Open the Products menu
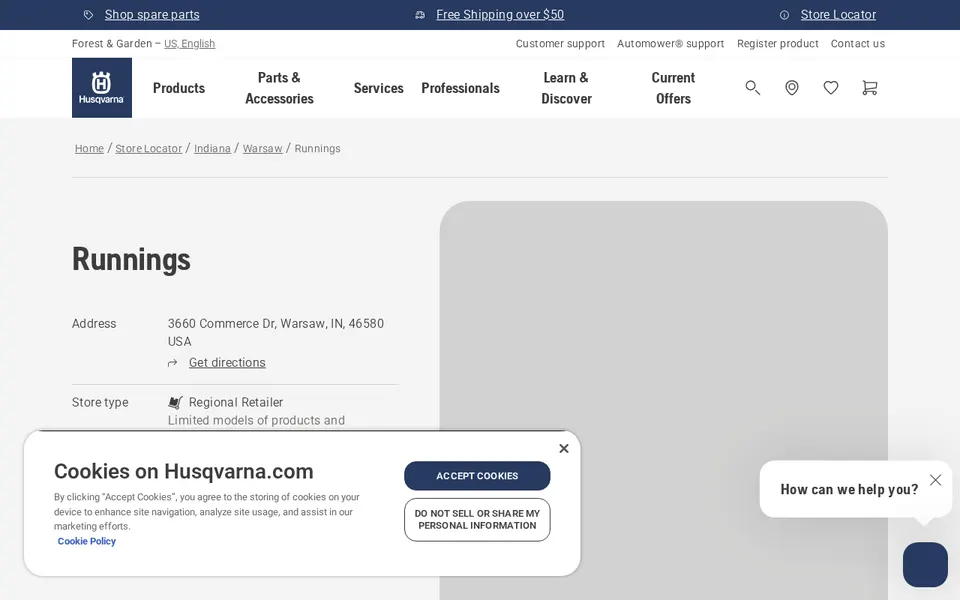Image resolution: width=960 pixels, height=600 pixels. tap(179, 88)
